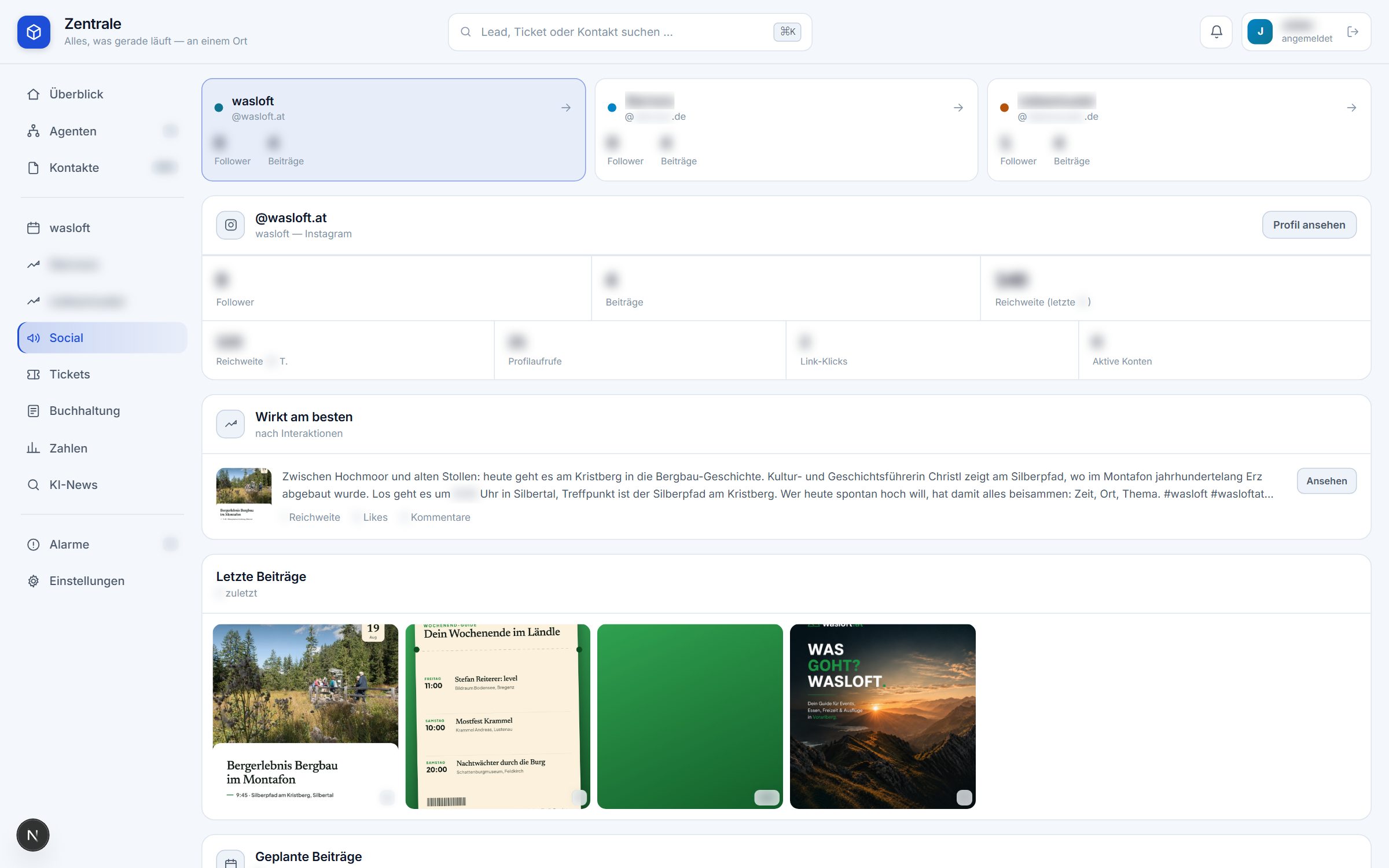Click the trend icon beside Wirkt am besten

coord(230,424)
